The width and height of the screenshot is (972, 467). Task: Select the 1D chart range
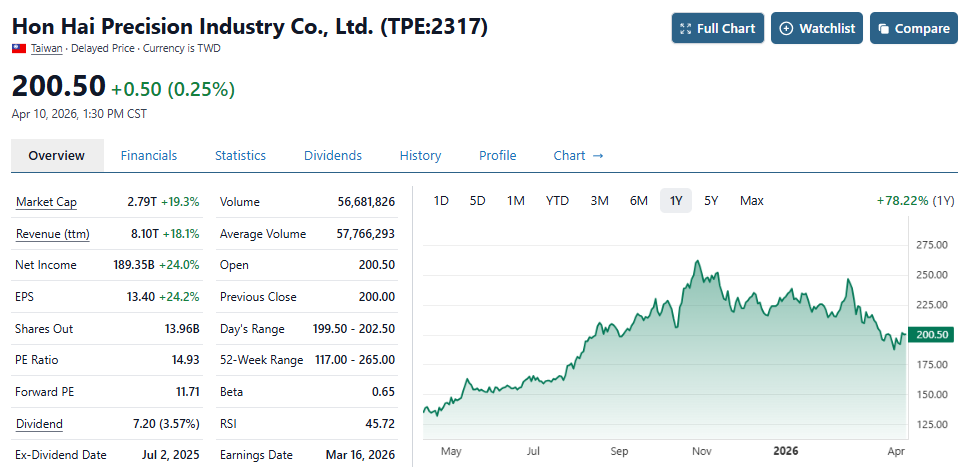441,201
